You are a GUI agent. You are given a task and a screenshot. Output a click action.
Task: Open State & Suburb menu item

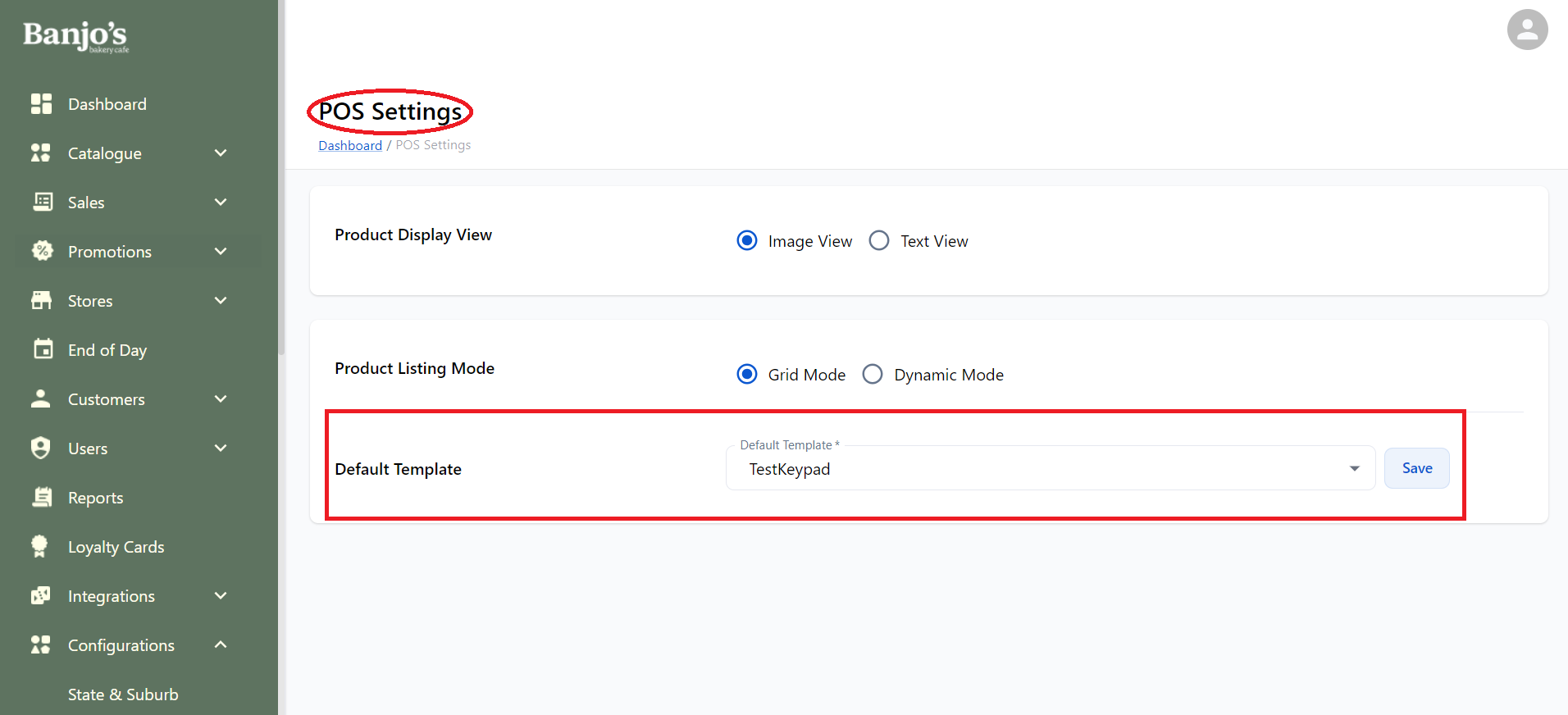tap(123, 695)
